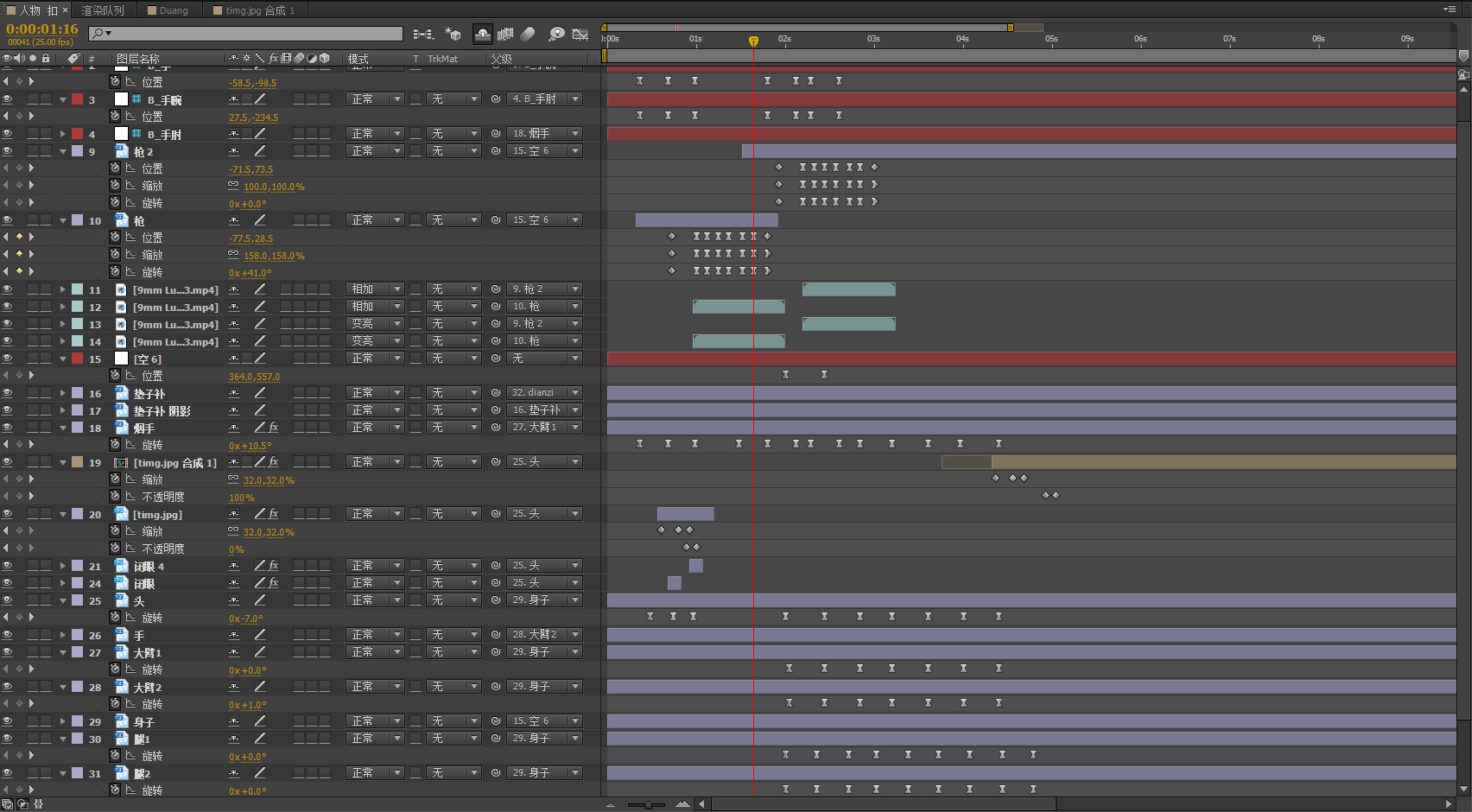Click the stopwatch for 烟手 旋转 property

(x=115, y=445)
